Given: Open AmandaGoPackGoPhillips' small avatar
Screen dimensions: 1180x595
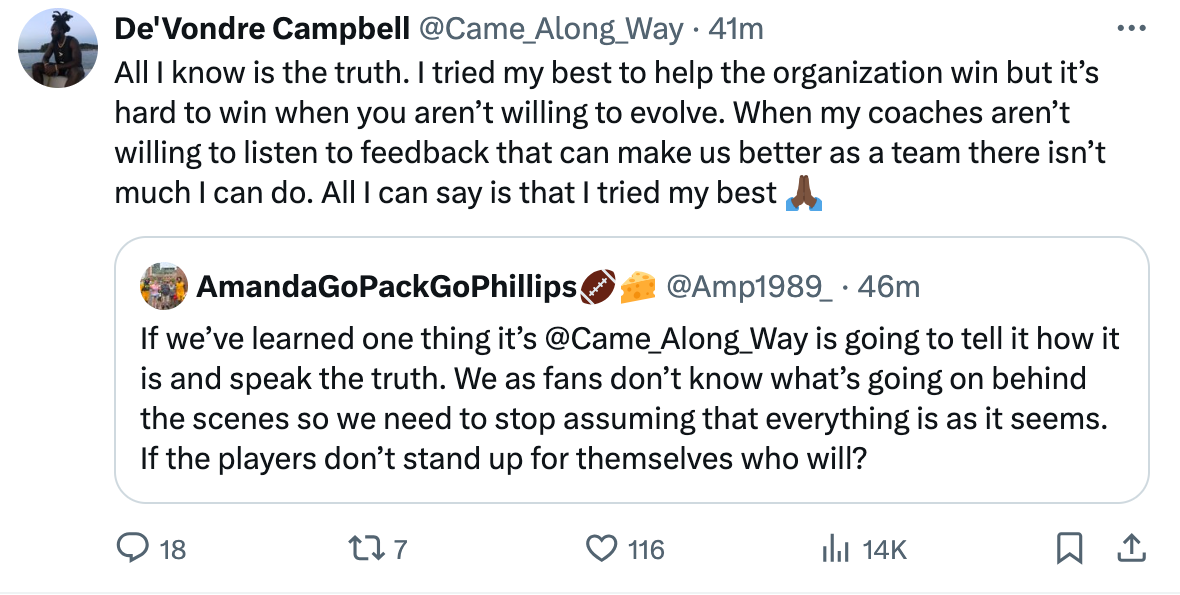Looking at the screenshot, I should 166,287.
